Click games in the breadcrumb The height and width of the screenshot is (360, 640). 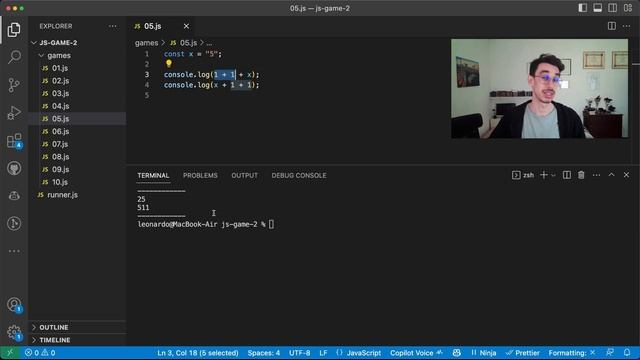[146, 43]
